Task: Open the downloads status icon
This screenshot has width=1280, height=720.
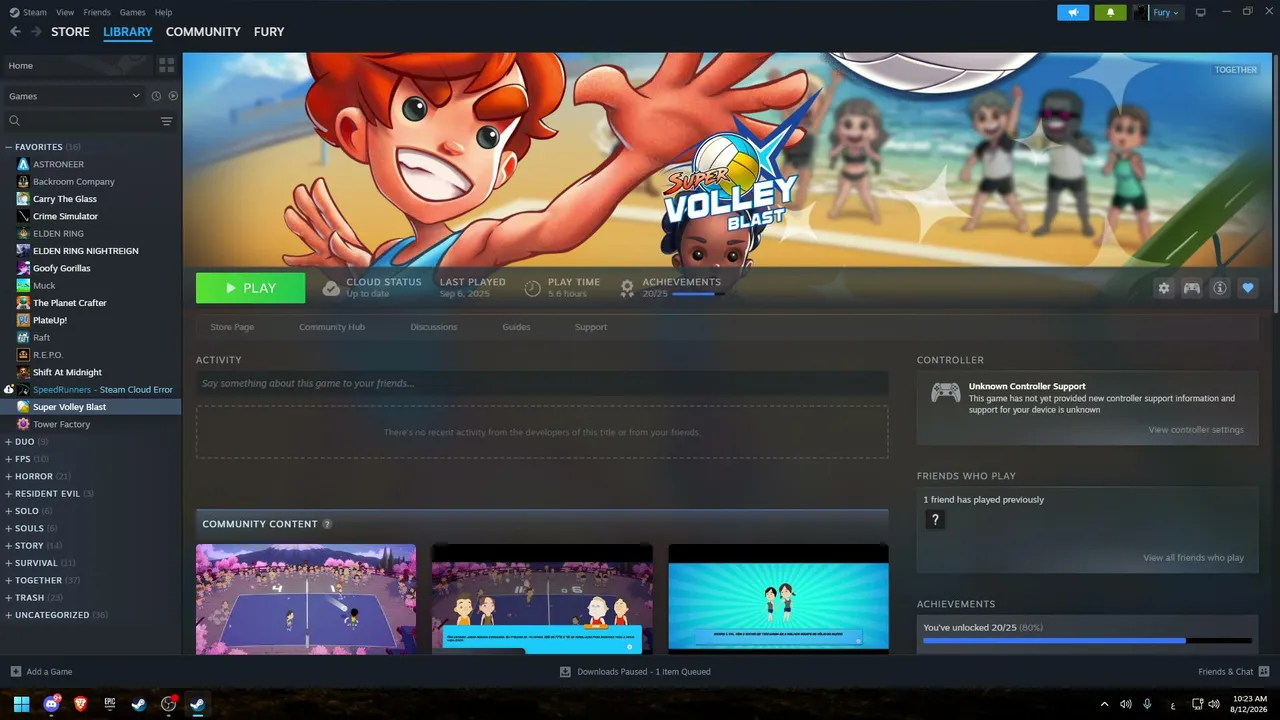Action: pos(565,672)
